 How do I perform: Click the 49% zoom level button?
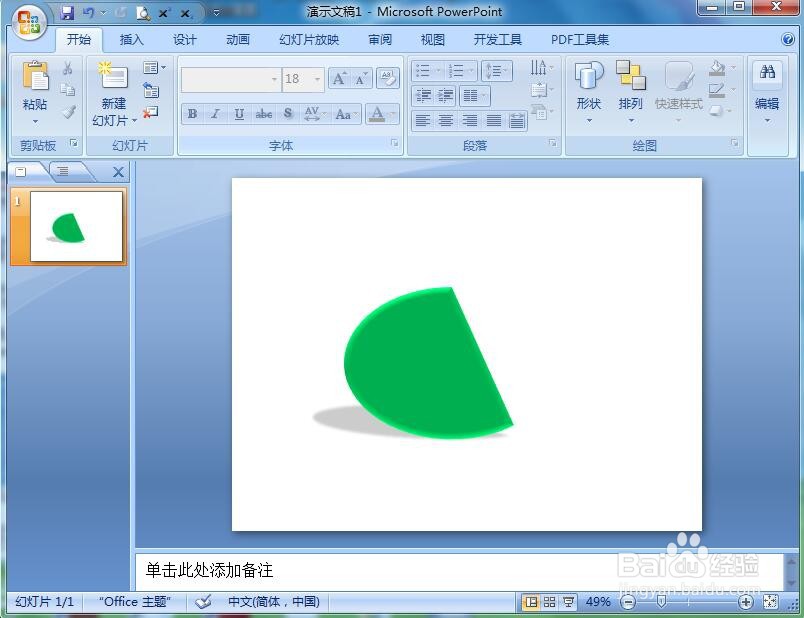[600, 602]
